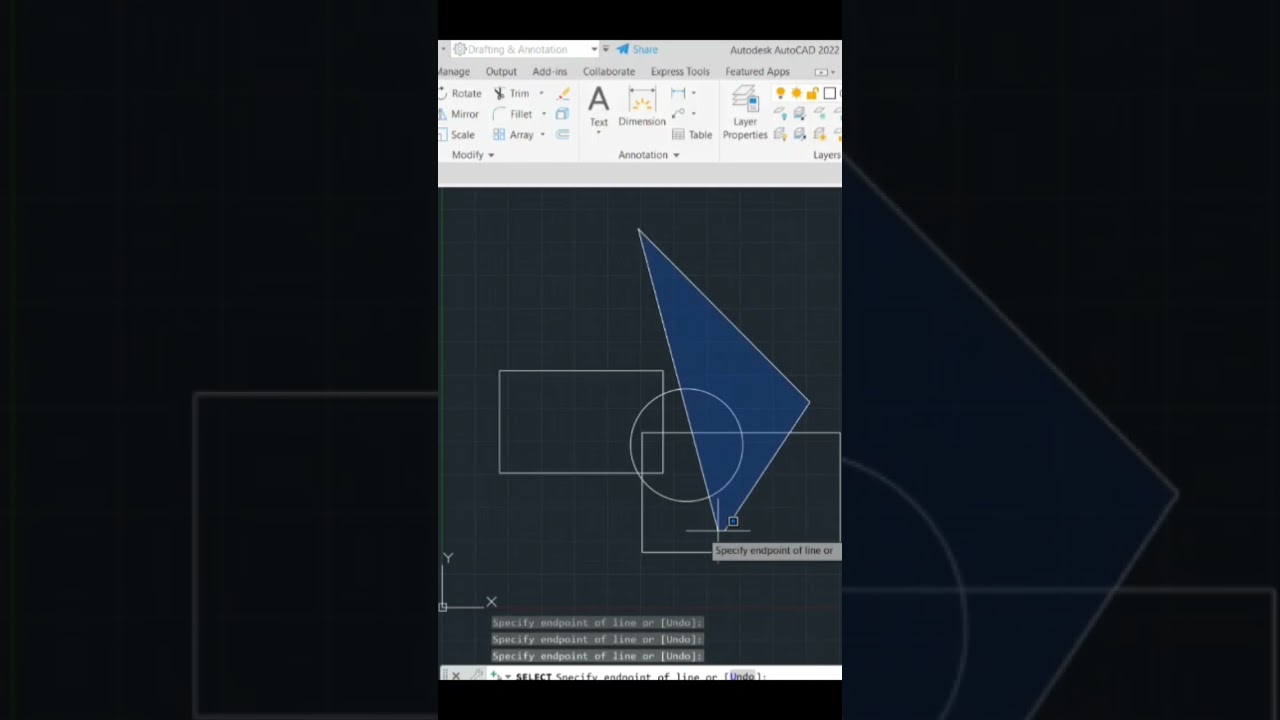Click the layer color white swatch
The width and height of the screenshot is (1280, 720).
click(829, 93)
